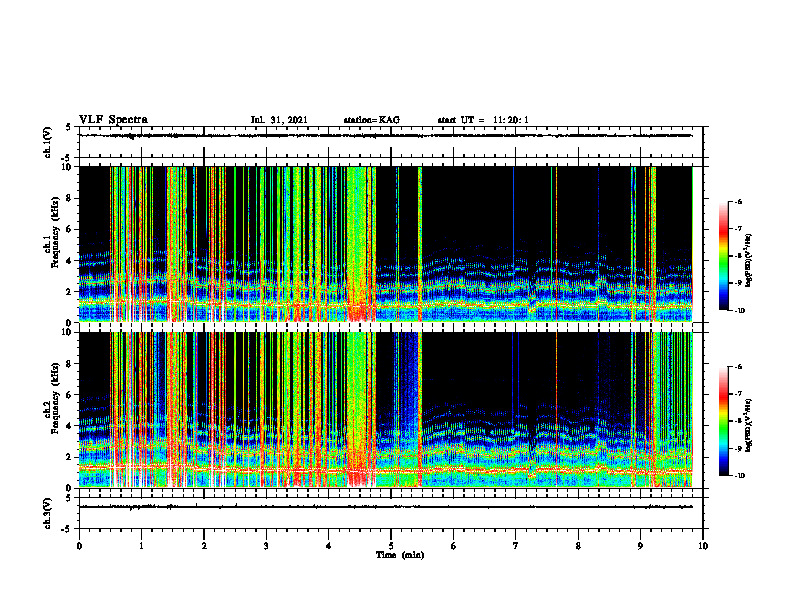Click the ch.1 color scale log(PSD) unit label
Viewport: 792px width, 612px height.
(x=749, y=260)
